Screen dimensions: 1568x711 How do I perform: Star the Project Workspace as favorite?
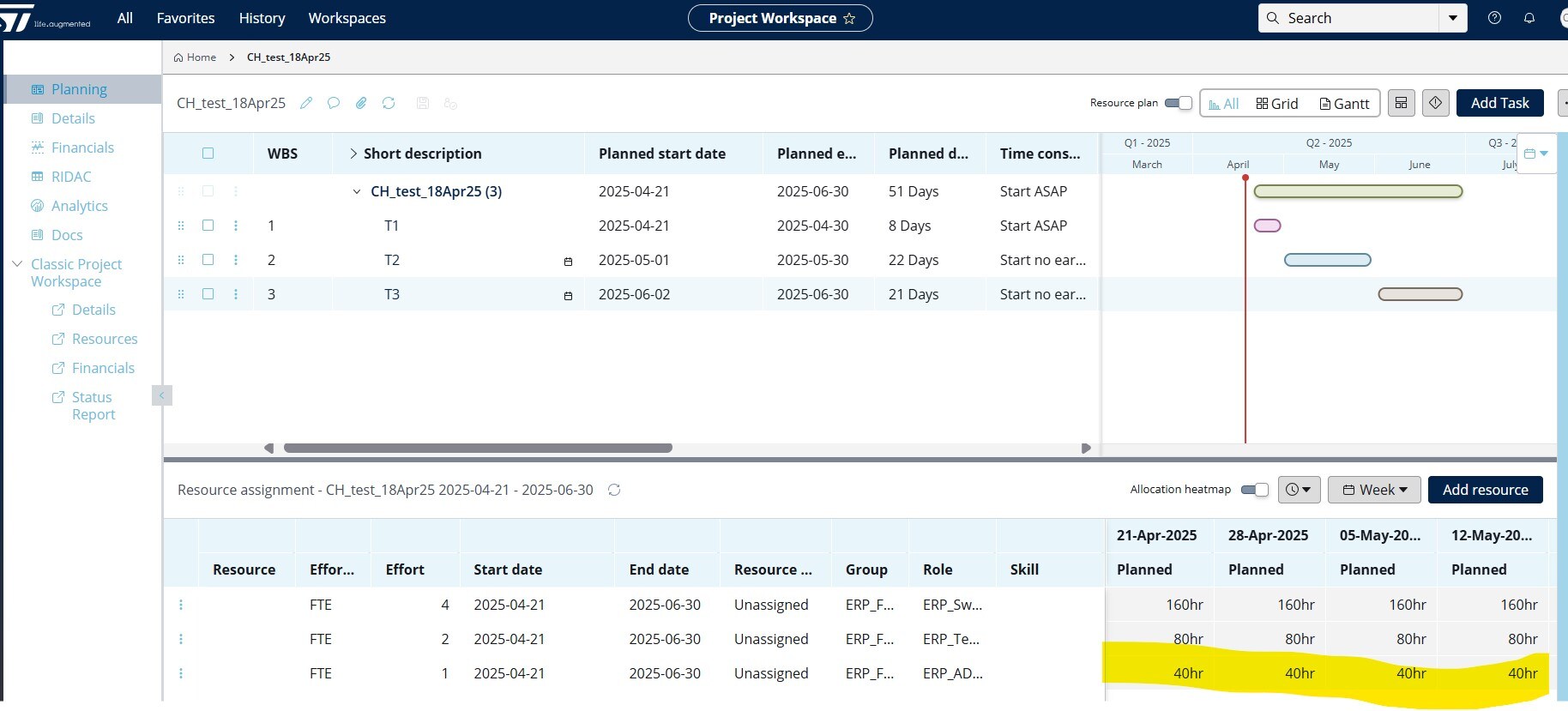849,18
